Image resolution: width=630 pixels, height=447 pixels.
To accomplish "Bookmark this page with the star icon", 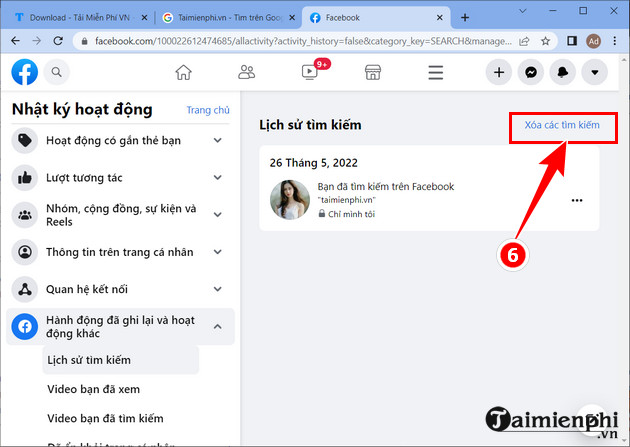I will (x=545, y=41).
